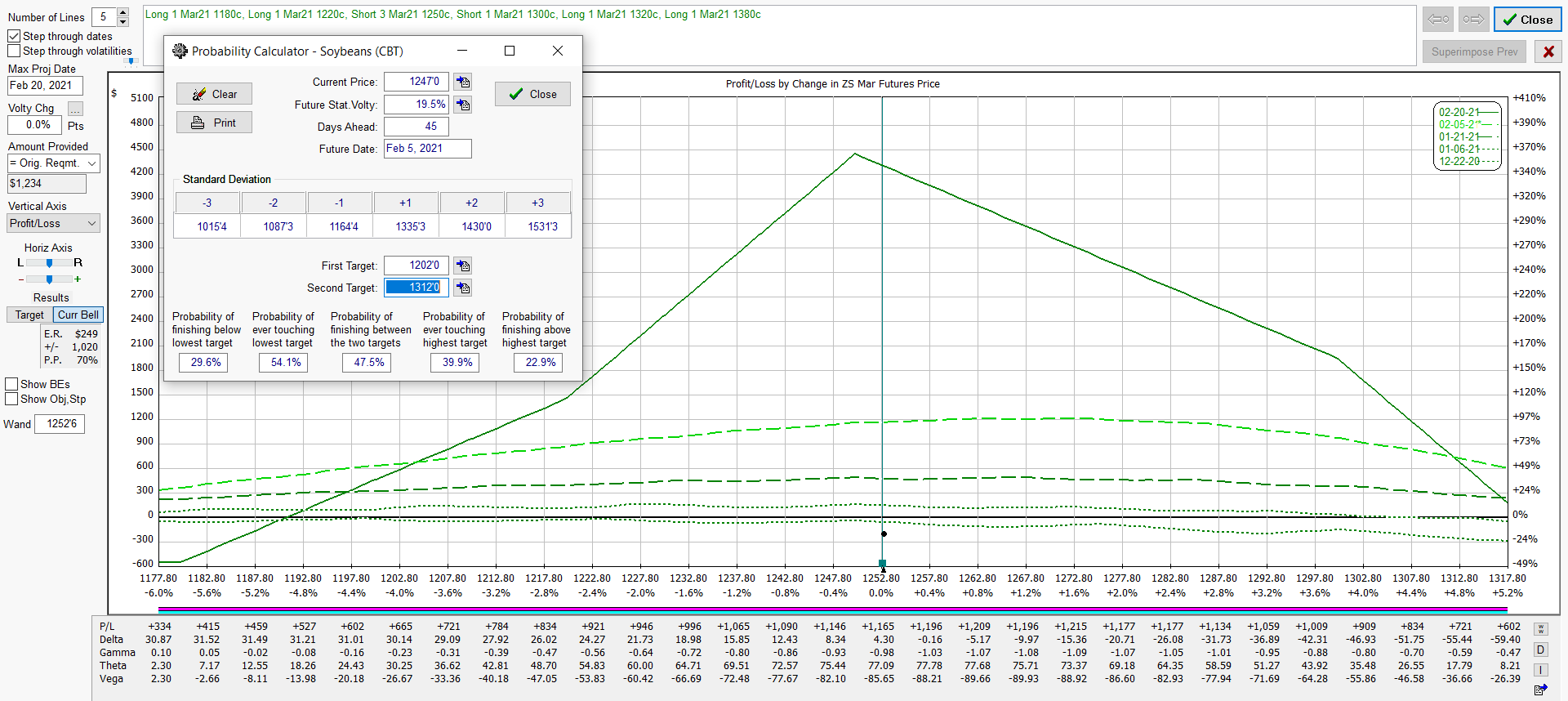The height and width of the screenshot is (701, 1568).
Task: Click the Number of Lines value field
Action: [x=104, y=17]
